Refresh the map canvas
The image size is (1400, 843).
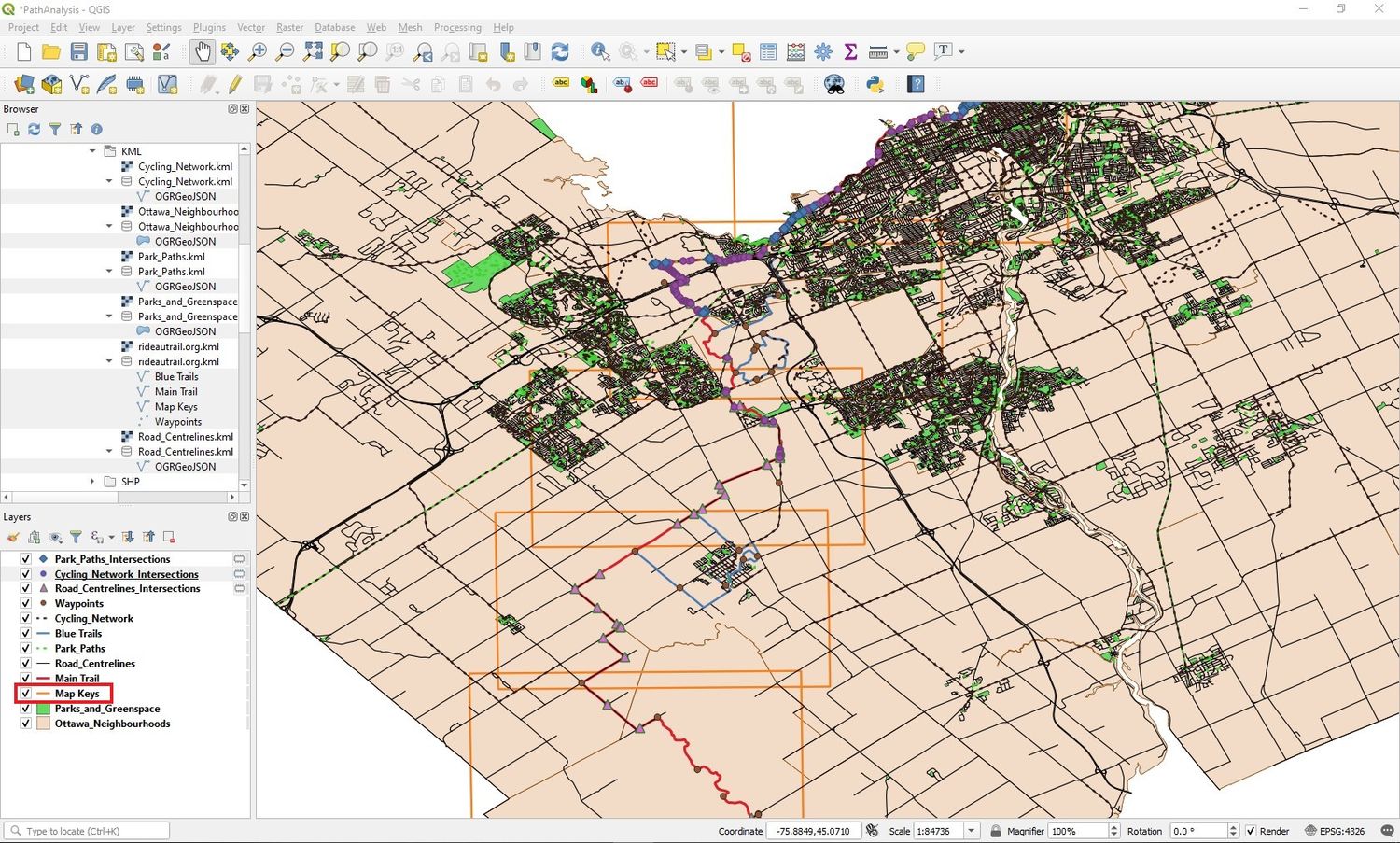559,51
